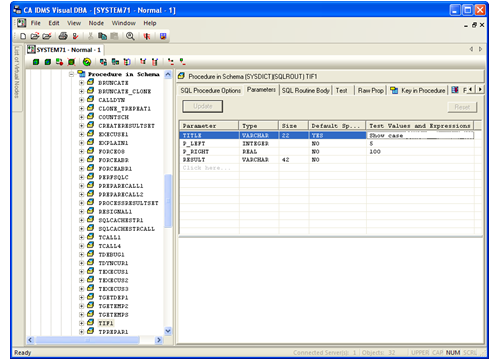Collapse the Procedure in Schema tree node
The width and height of the screenshot is (489, 360).
coord(71,74)
